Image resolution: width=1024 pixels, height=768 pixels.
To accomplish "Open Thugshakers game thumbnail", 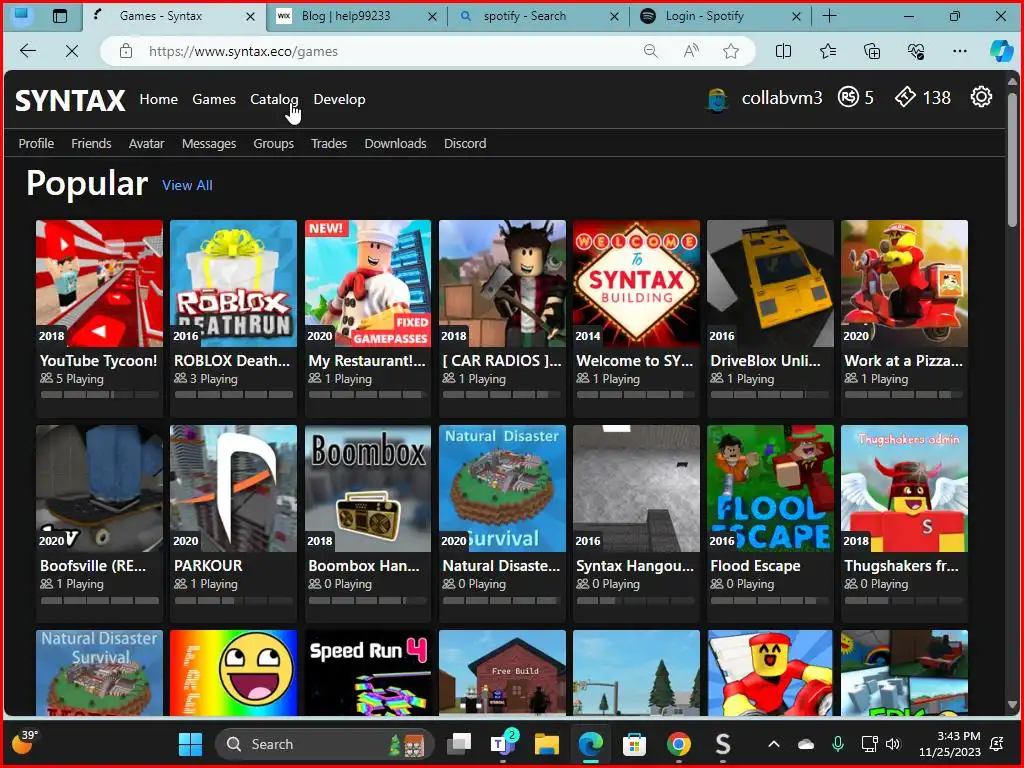I will coord(904,488).
